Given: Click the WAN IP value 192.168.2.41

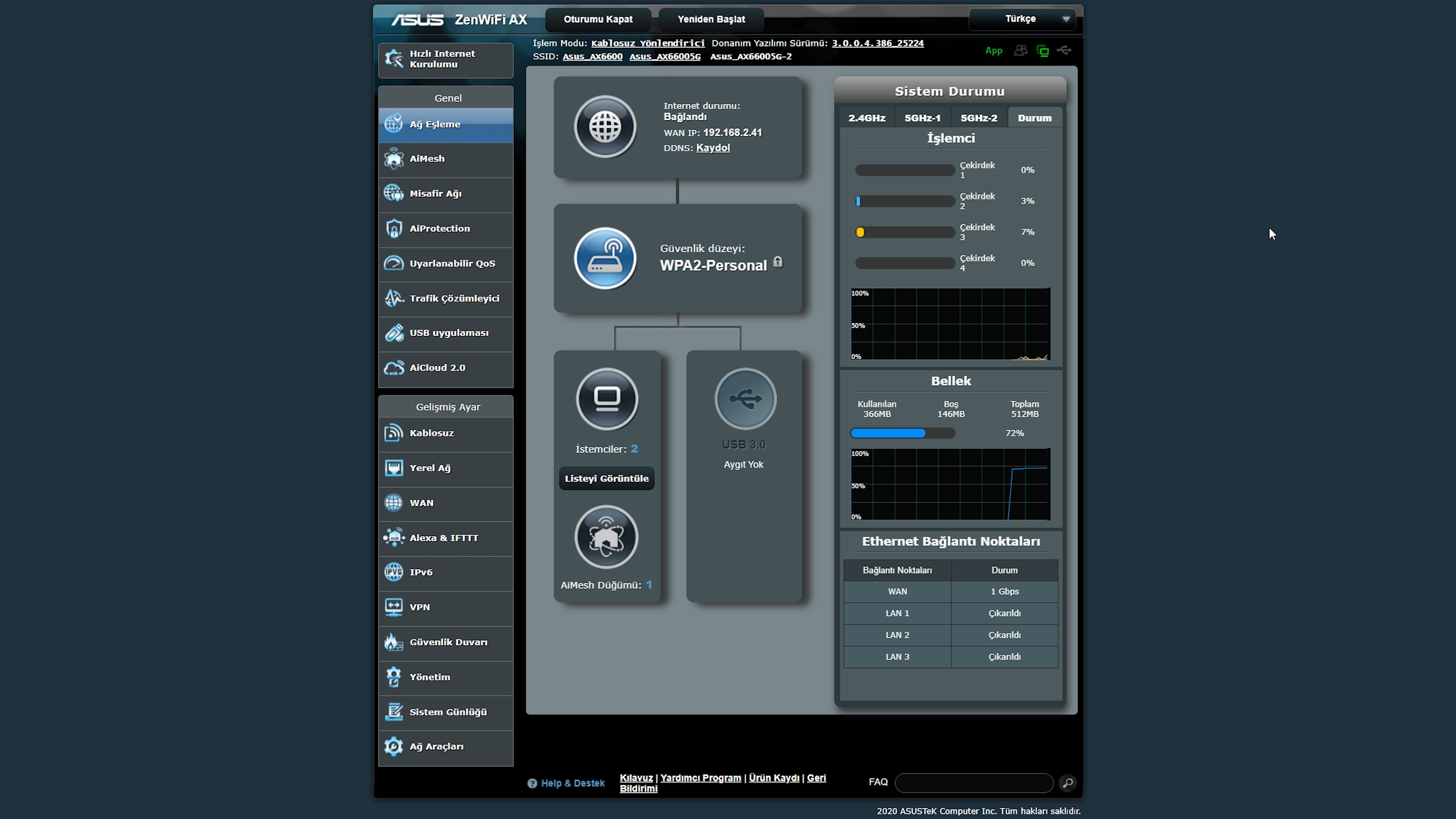Looking at the screenshot, I should pyautogui.click(x=732, y=133).
